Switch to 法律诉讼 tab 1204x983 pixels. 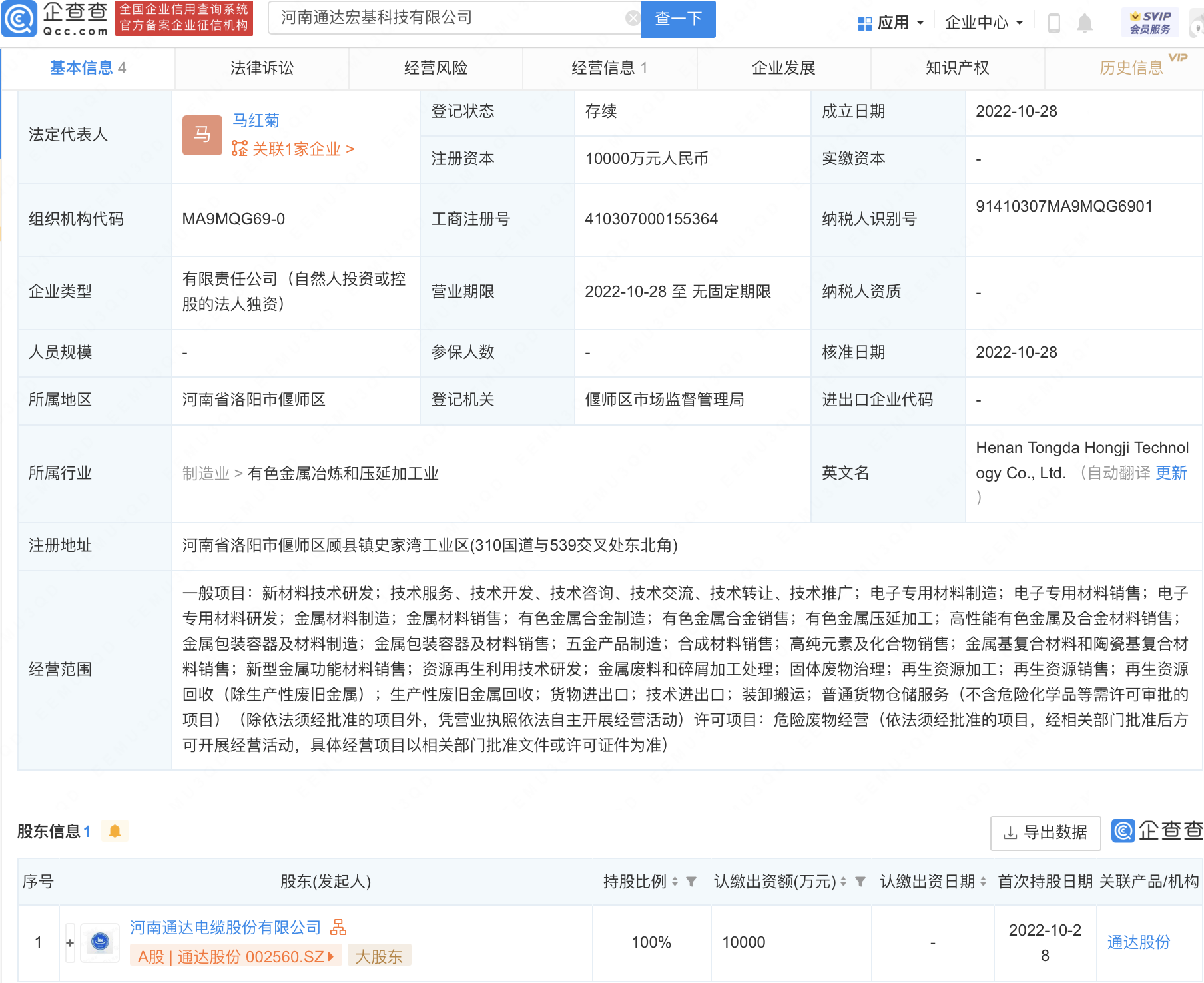pyautogui.click(x=262, y=68)
